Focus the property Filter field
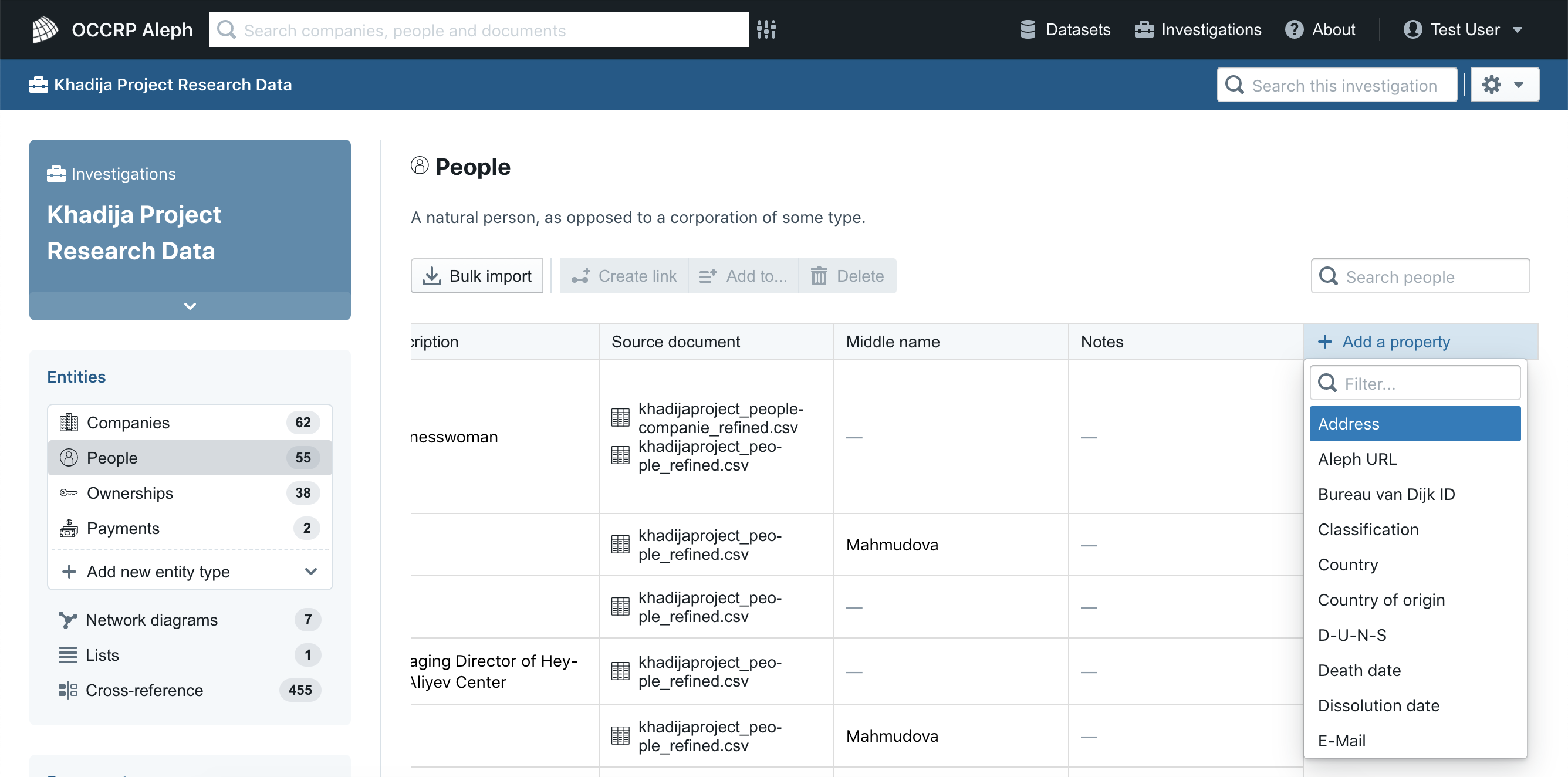1568x777 pixels. [1415, 383]
